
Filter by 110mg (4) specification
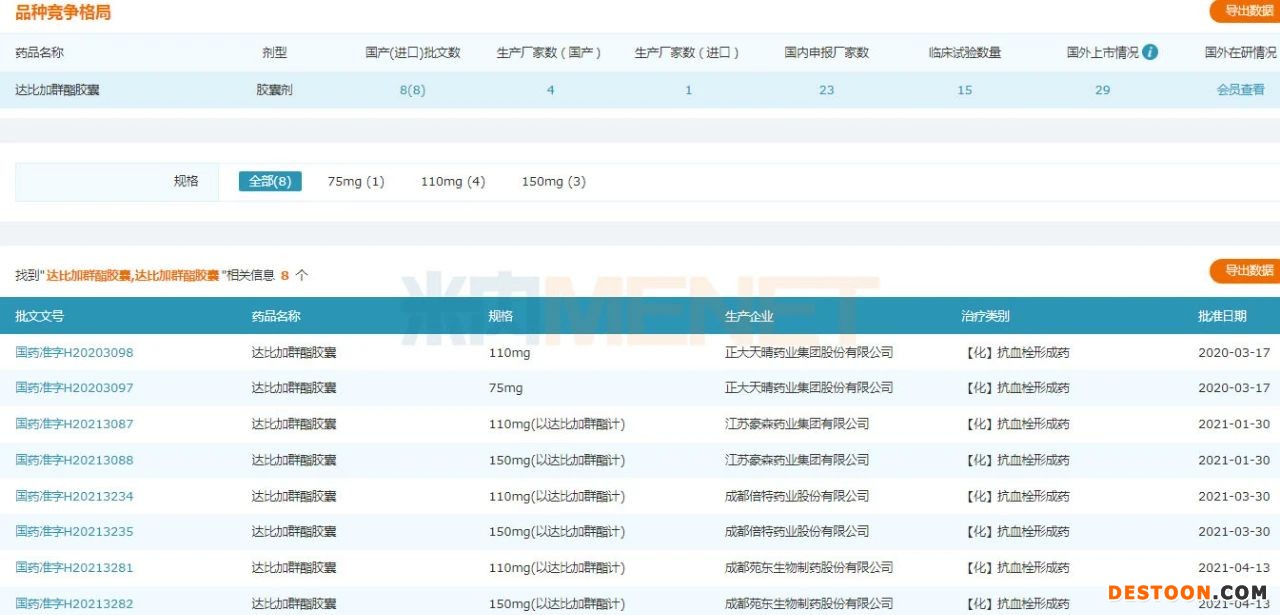[453, 181]
